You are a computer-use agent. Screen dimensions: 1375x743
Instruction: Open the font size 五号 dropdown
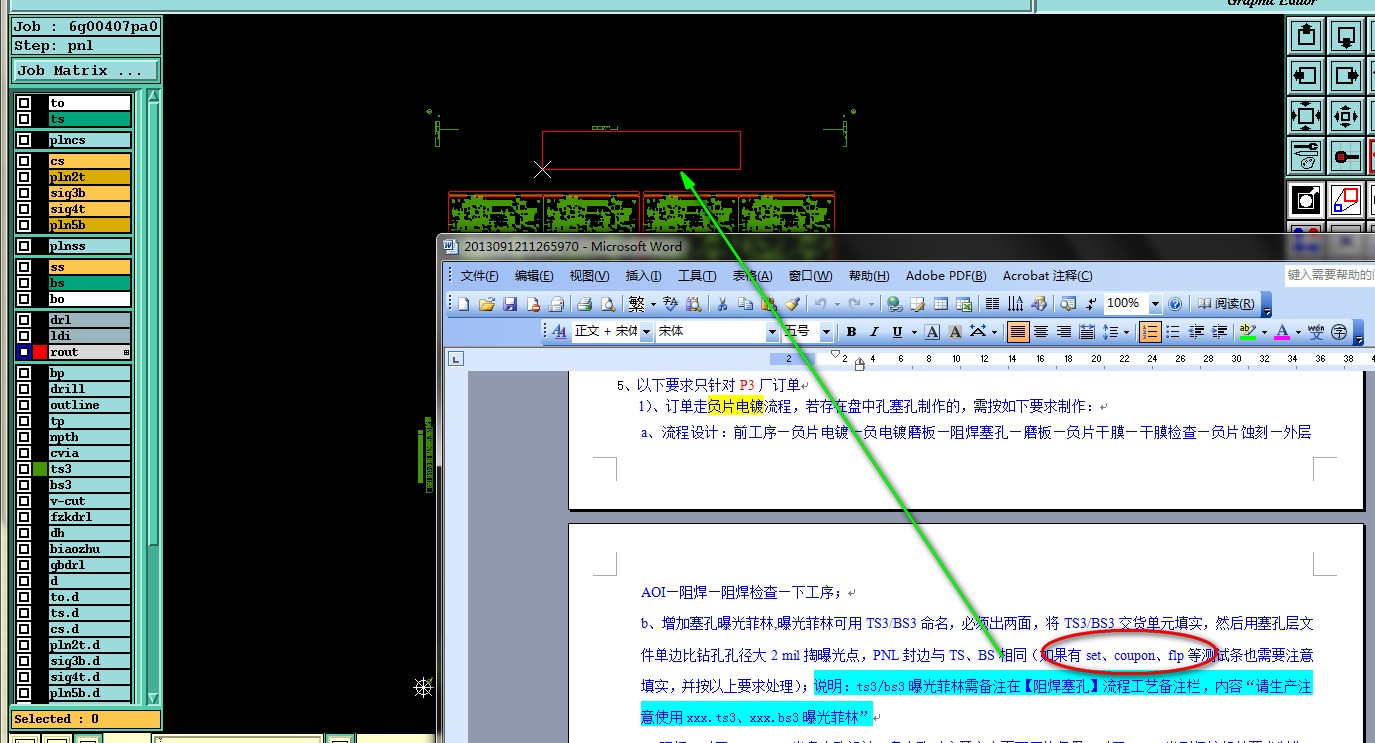(x=826, y=332)
